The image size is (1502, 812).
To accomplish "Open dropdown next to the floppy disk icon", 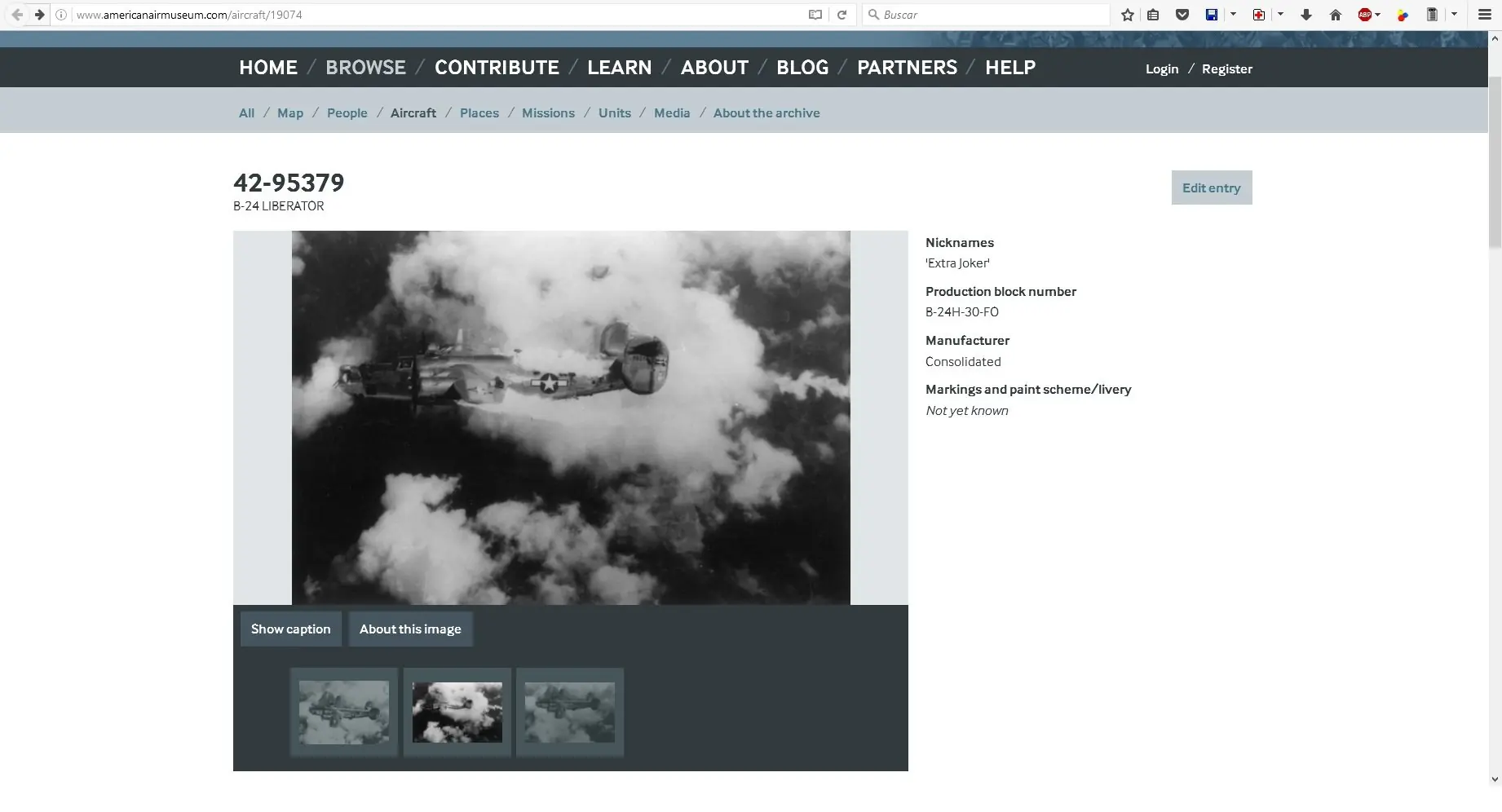I will point(1233,15).
